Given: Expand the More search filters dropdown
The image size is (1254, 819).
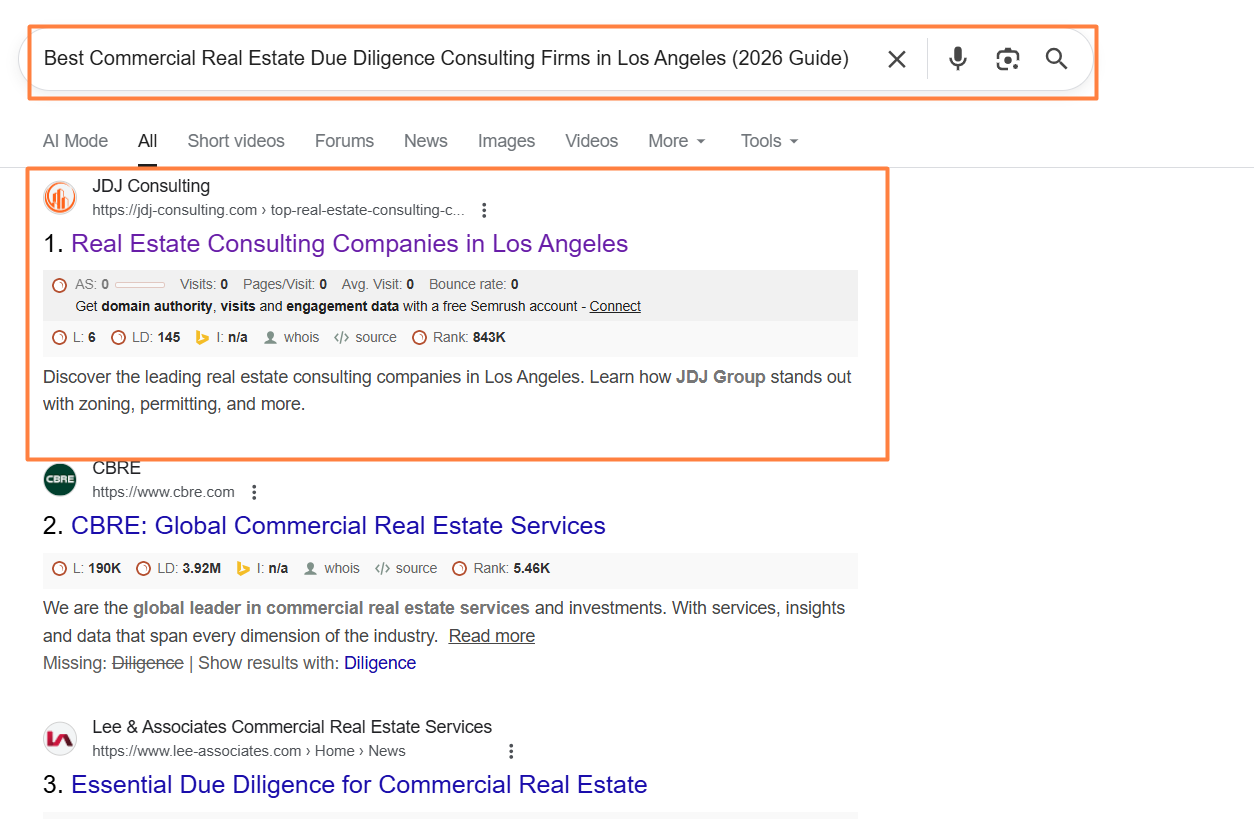Looking at the screenshot, I should pyautogui.click(x=677, y=141).
